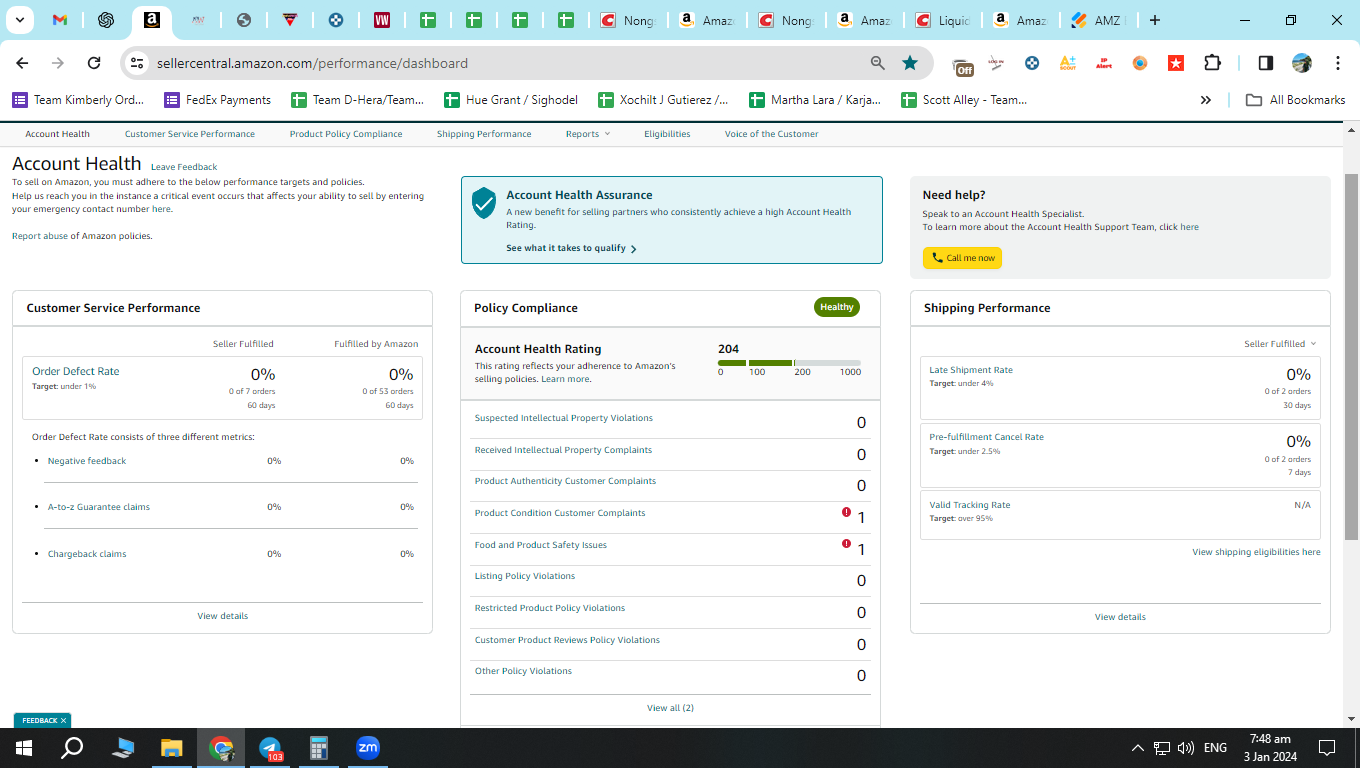Click alert icon beside Food and Product Safety
Viewport: 1360px width, 768px height.
point(846,544)
